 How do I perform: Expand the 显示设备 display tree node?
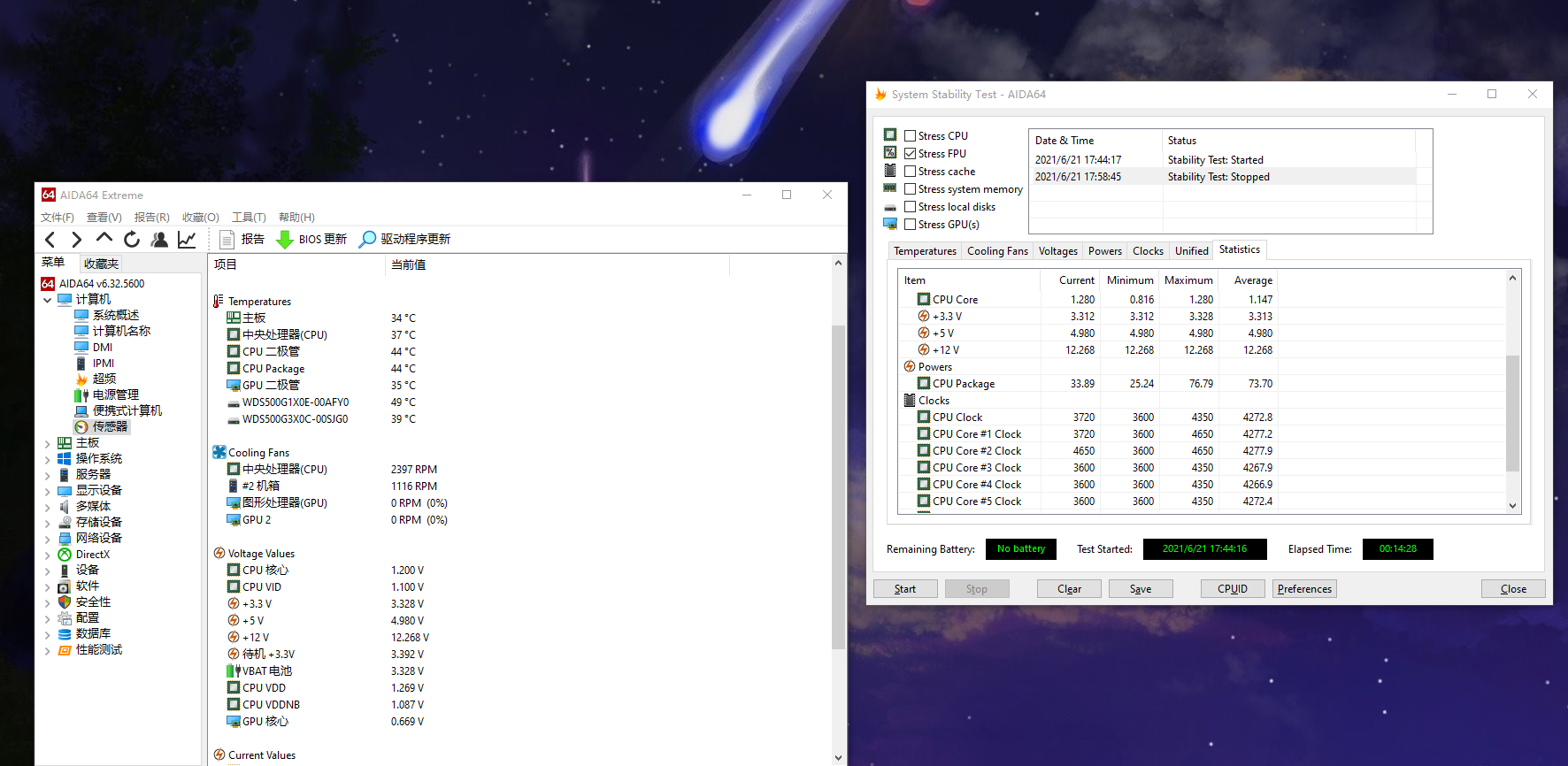click(48, 491)
